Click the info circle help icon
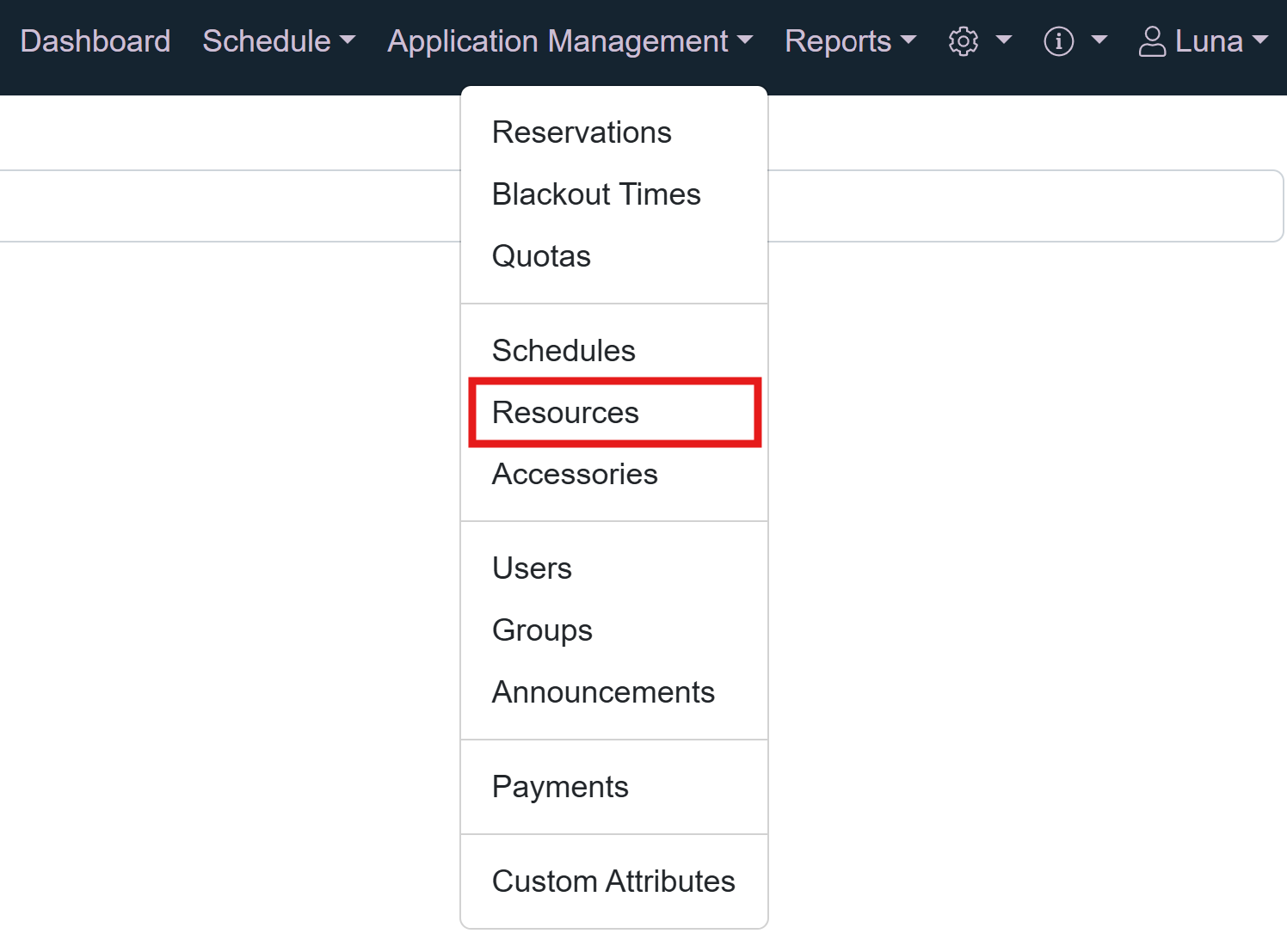The image size is (1287, 952). 1058,41
